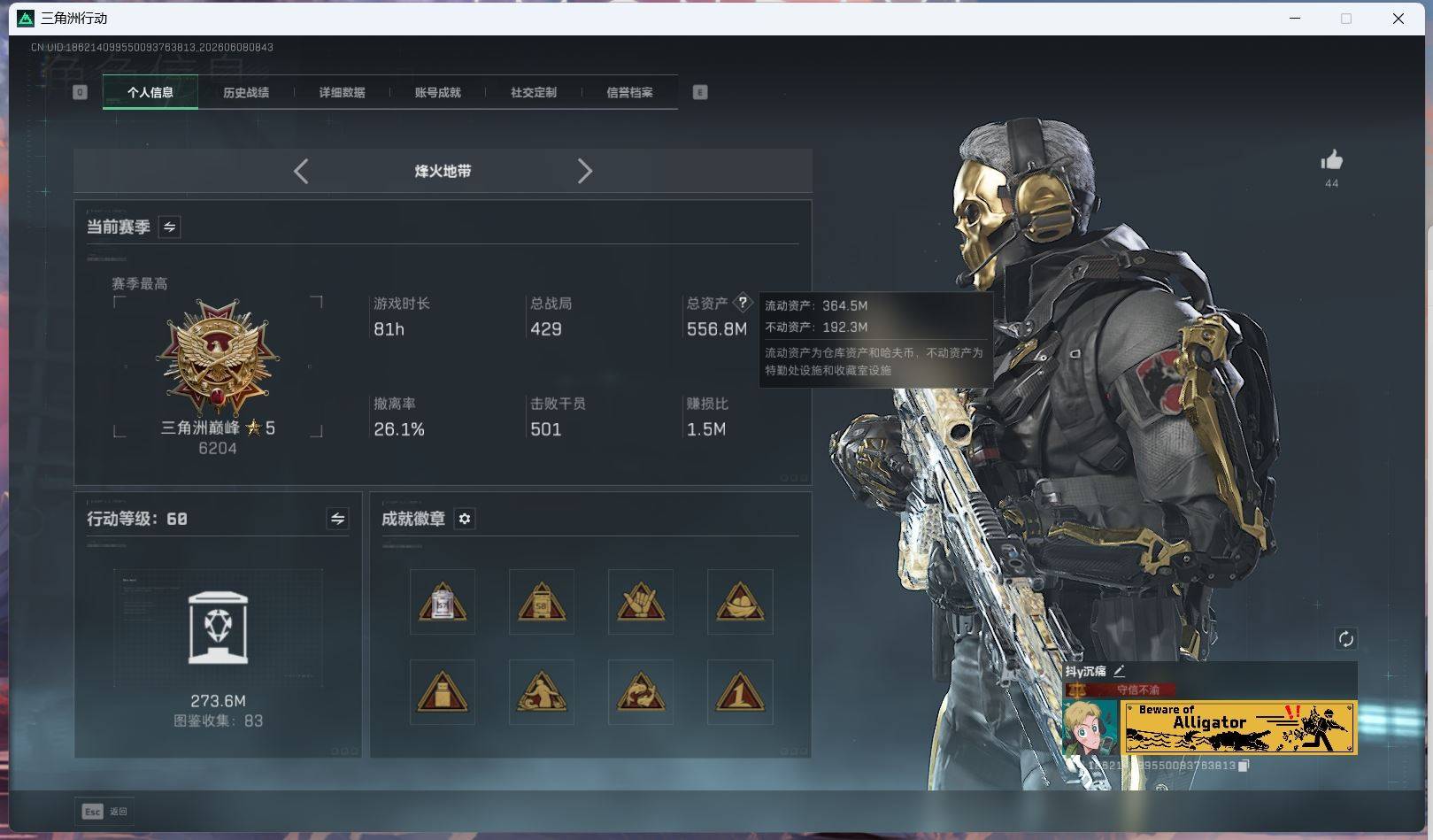Click the 三角洲巅峰 rank emblem
The image size is (1433, 840).
(x=218, y=358)
